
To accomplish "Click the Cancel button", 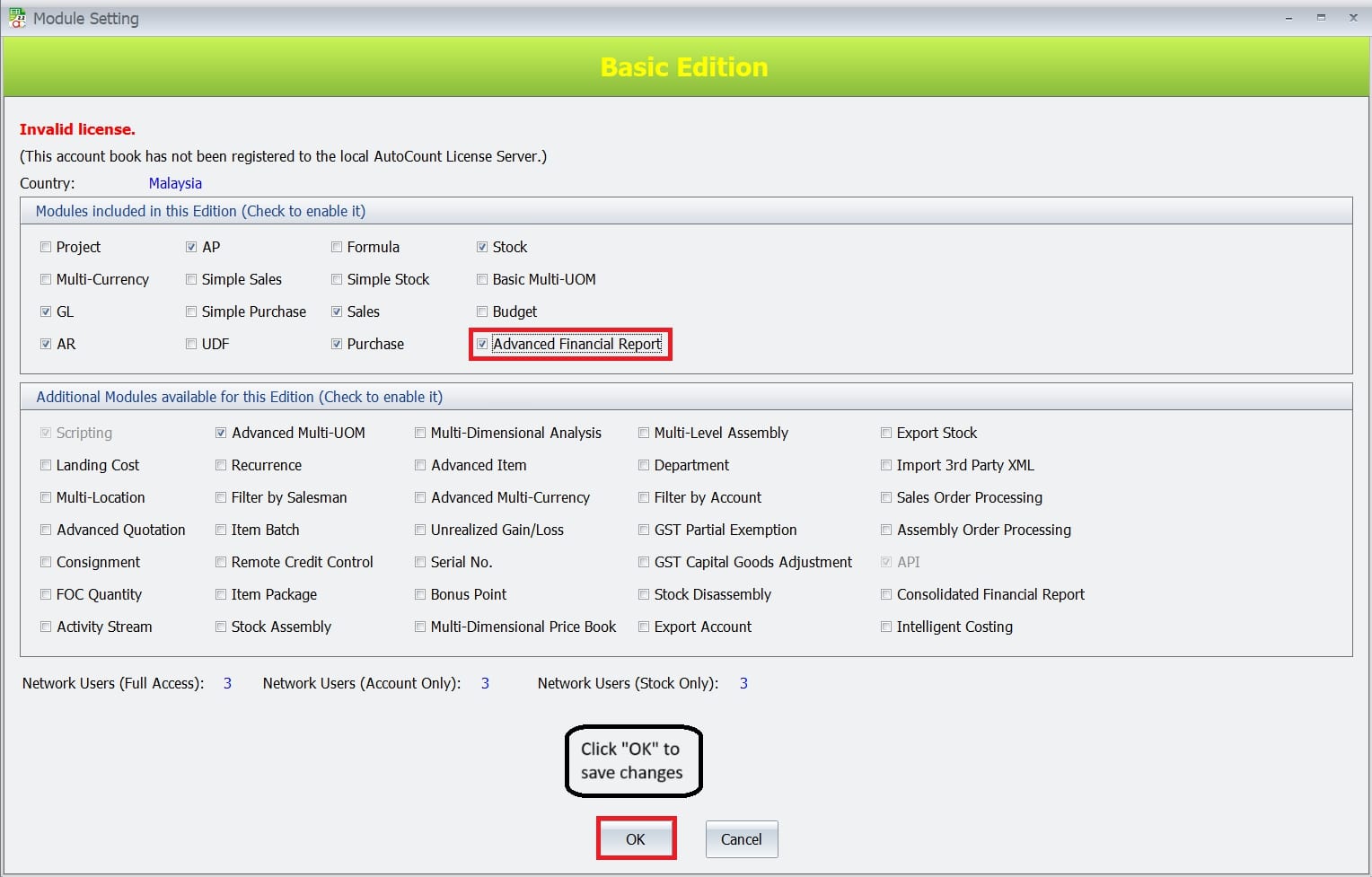I will (741, 838).
